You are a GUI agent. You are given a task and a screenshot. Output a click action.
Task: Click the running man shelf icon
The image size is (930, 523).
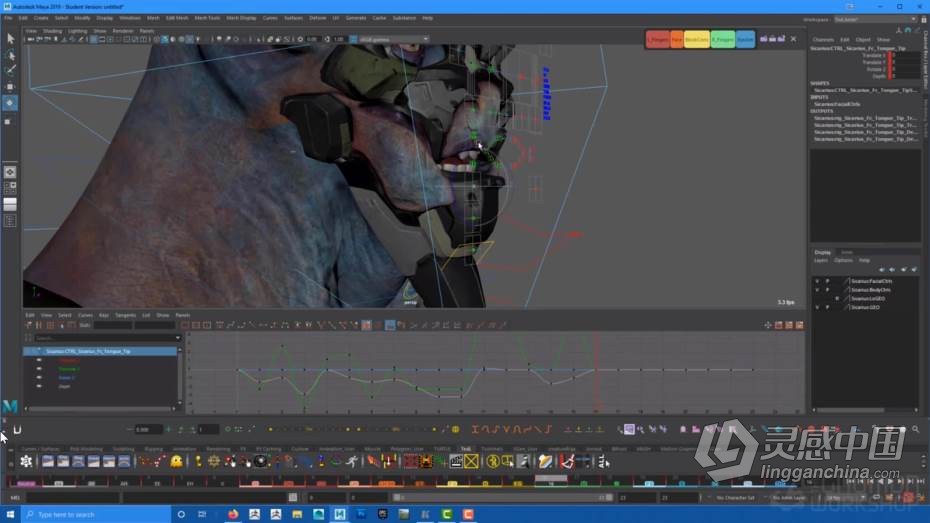pyautogui.click(x=352, y=461)
